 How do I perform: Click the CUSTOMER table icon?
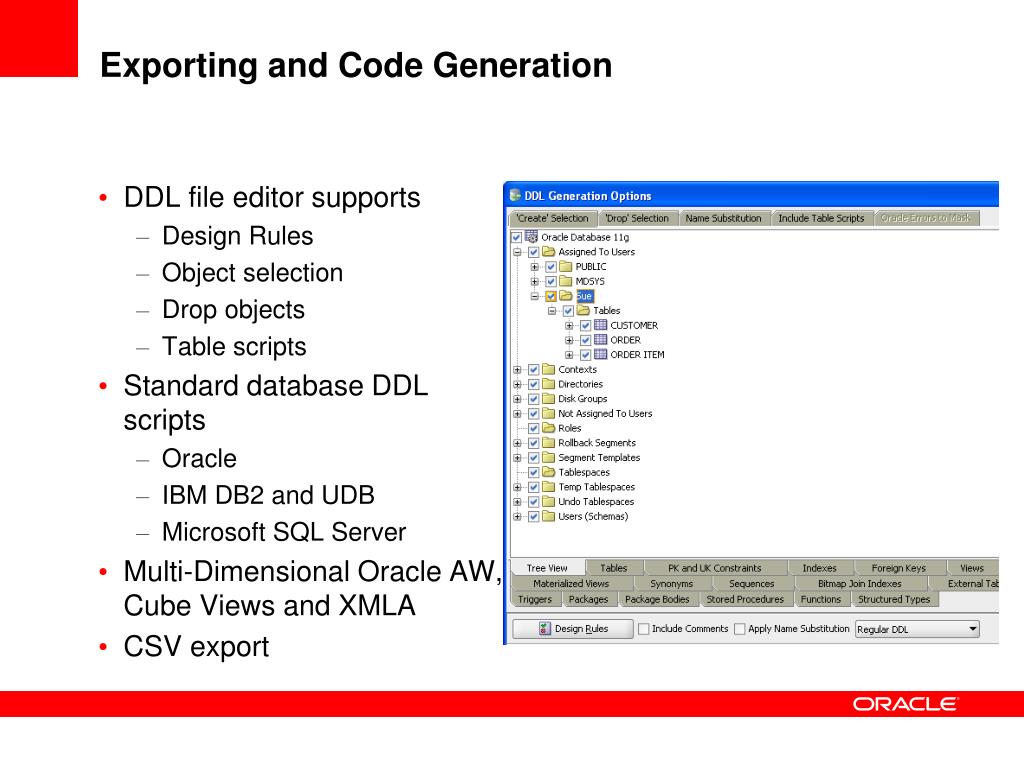(x=601, y=325)
